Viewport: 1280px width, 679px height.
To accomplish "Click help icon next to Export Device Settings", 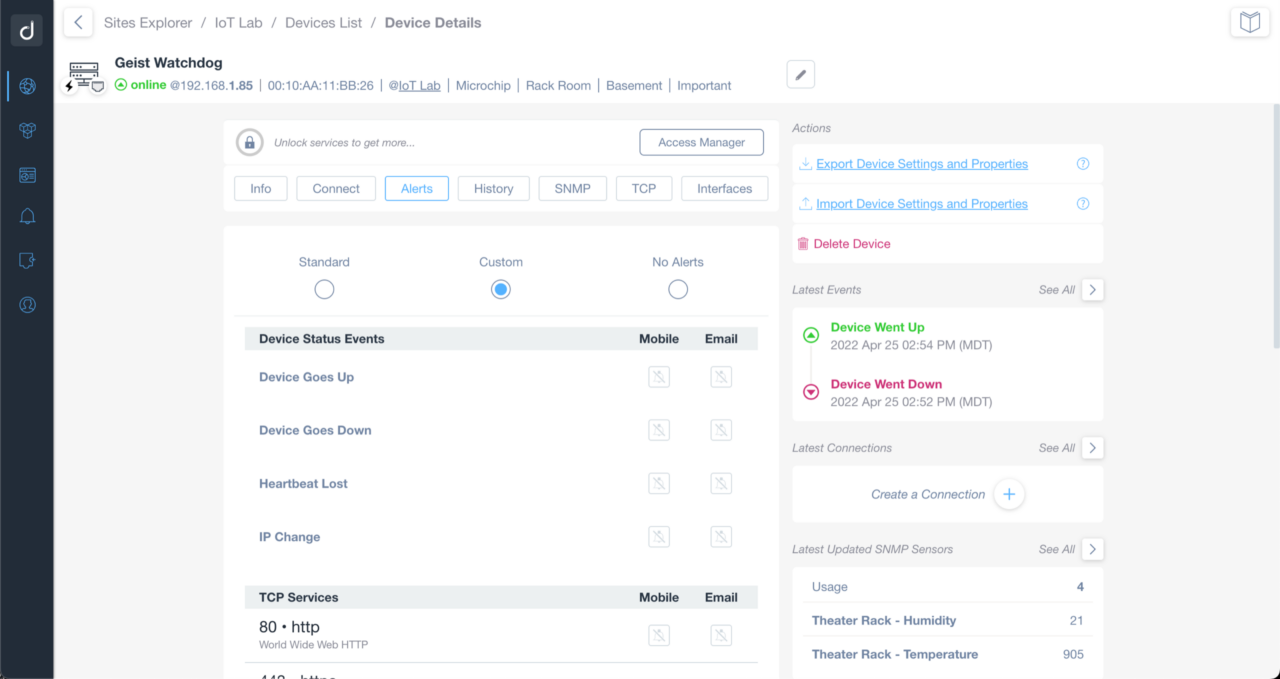I will click(1082, 164).
